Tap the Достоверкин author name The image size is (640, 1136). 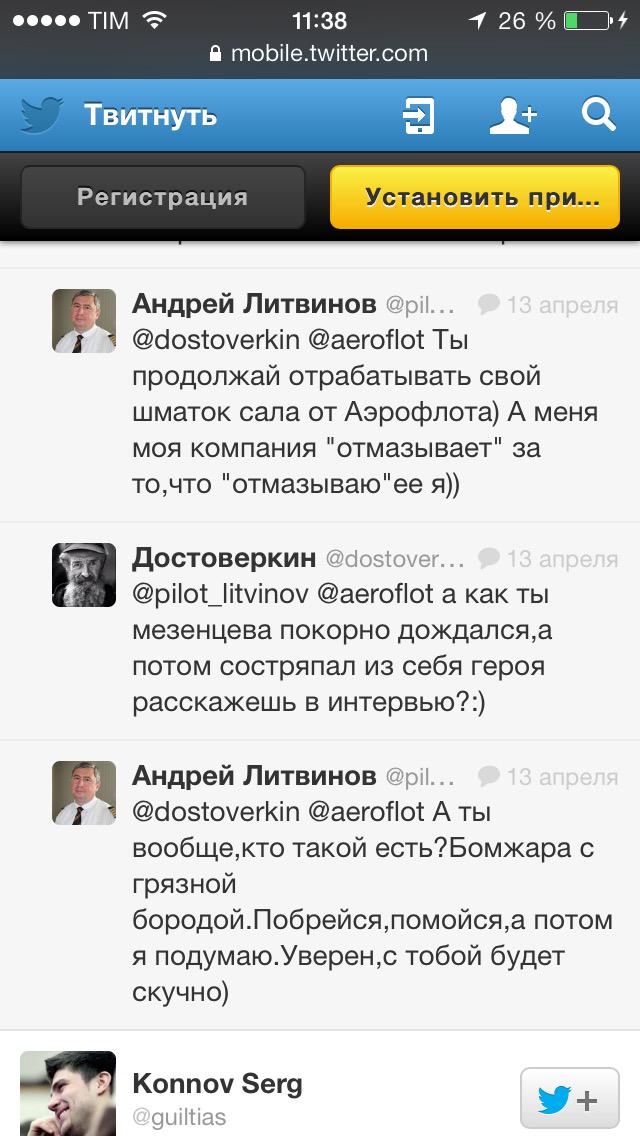click(x=224, y=557)
